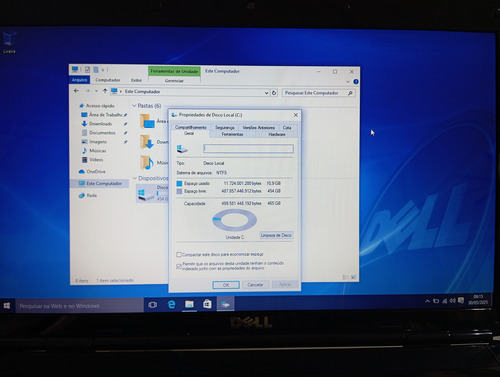Open File Explorer from the taskbar

tap(189, 304)
